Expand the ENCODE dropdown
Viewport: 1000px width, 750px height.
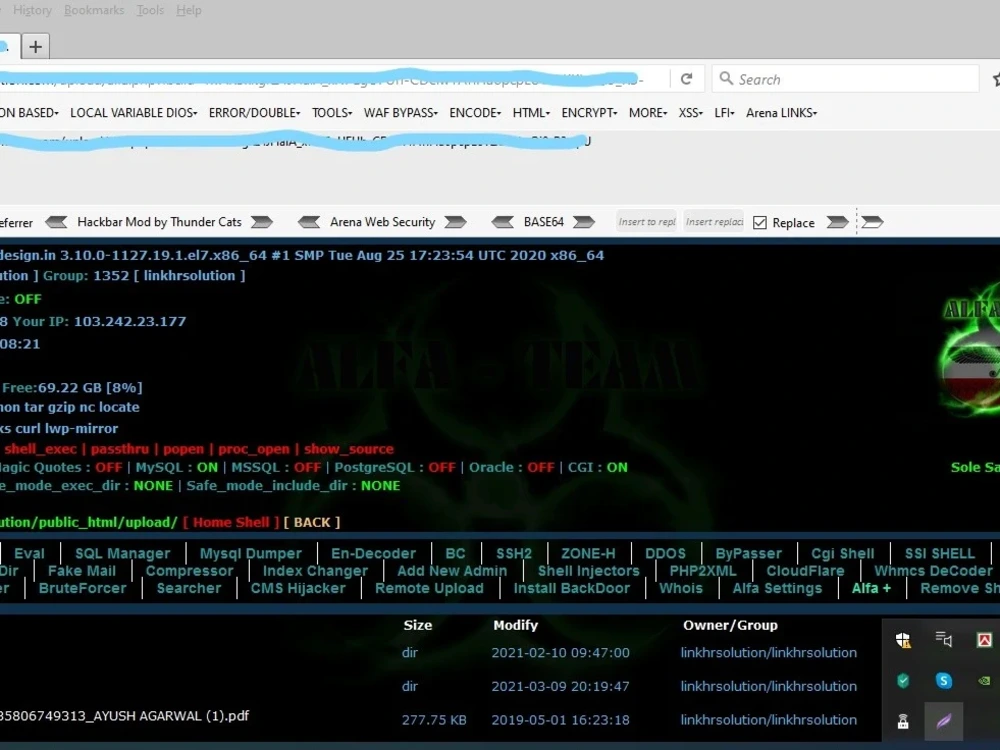(475, 113)
